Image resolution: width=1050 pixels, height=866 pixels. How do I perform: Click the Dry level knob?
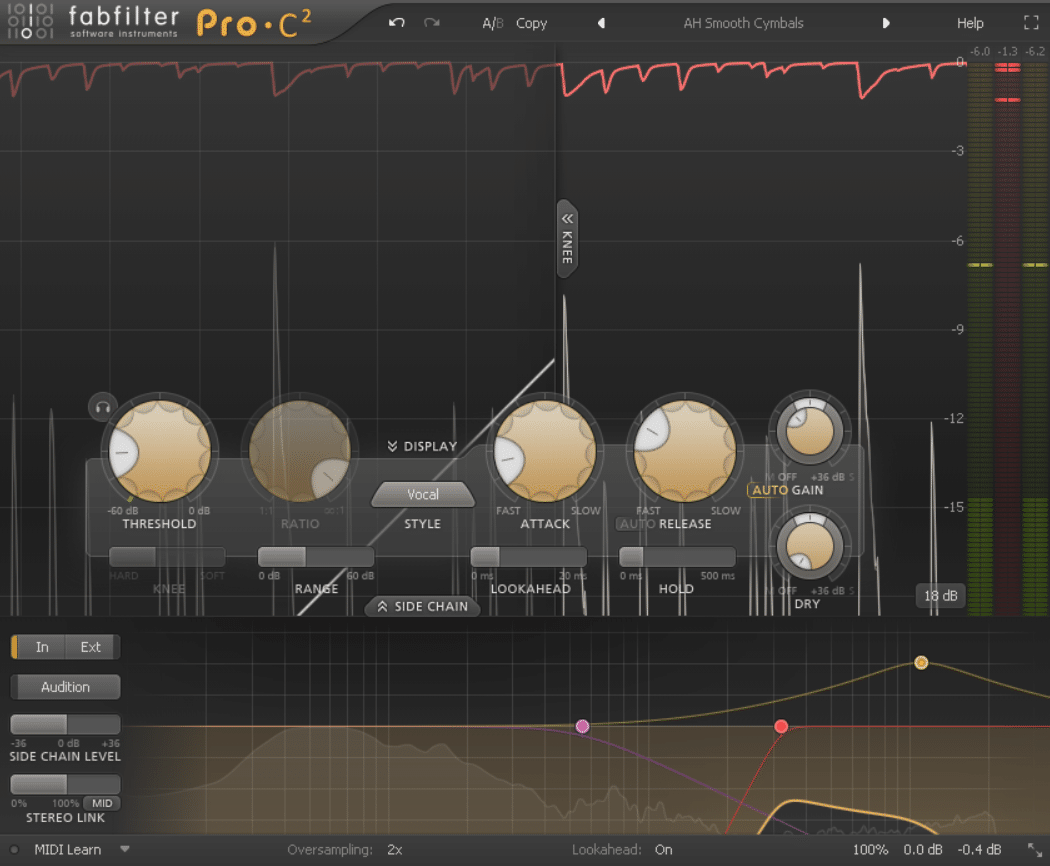809,545
